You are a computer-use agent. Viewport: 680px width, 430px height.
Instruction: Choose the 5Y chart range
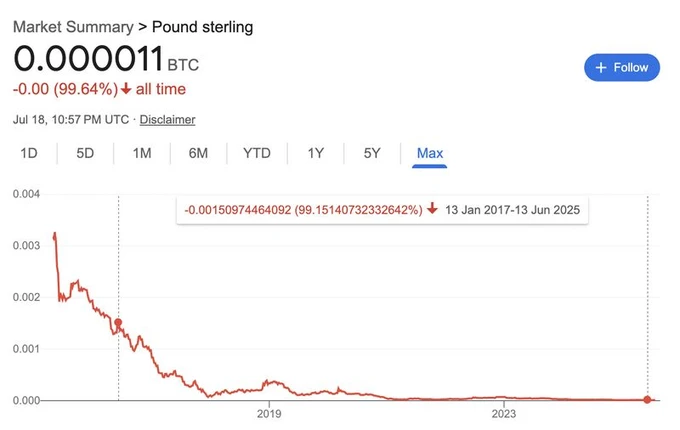tap(372, 153)
